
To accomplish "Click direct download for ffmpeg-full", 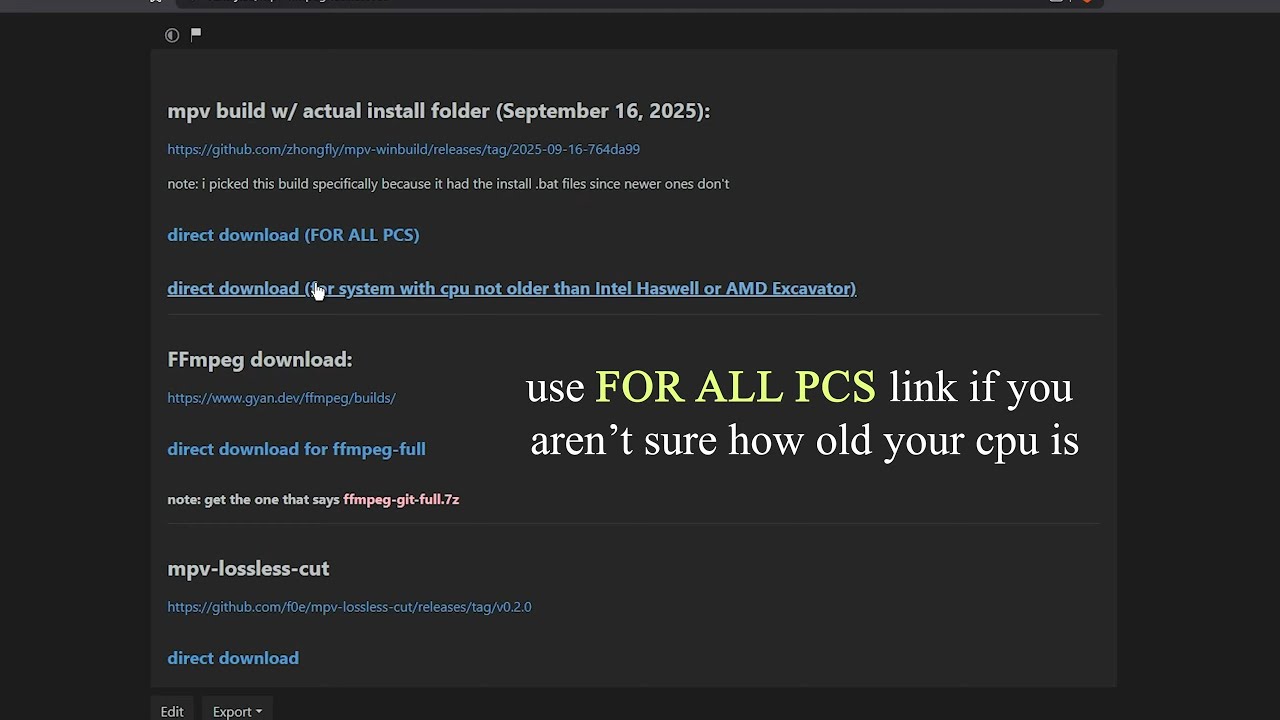I will point(296,449).
